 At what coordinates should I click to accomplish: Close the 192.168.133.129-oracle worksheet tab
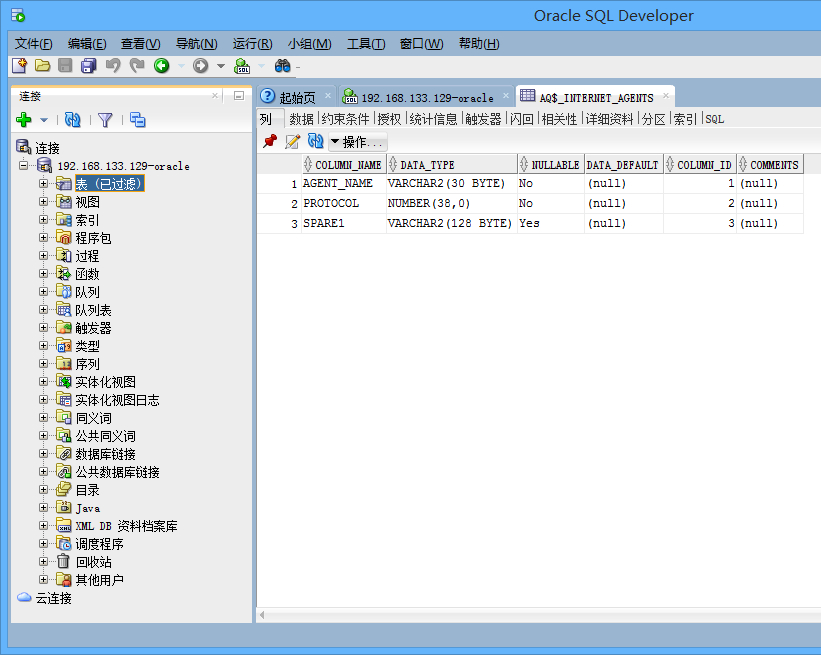coord(506,96)
